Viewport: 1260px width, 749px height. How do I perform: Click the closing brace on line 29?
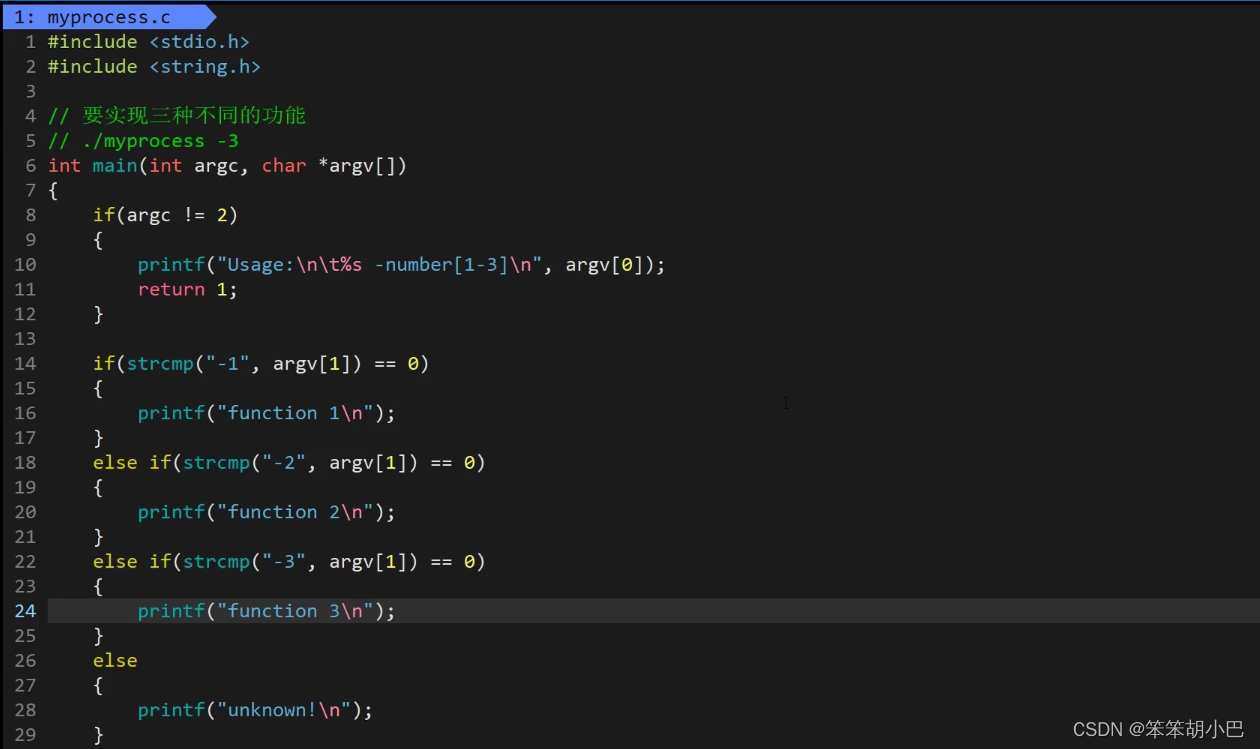98,735
